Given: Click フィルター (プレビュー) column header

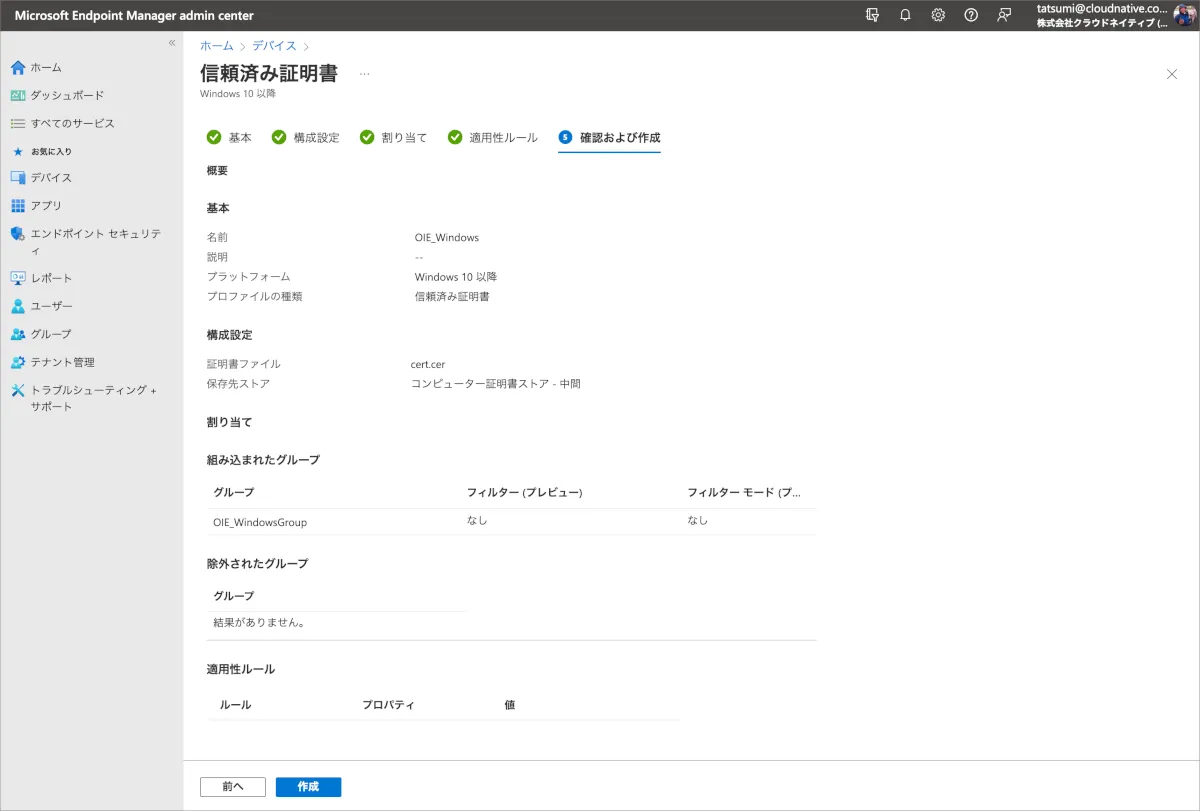Looking at the screenshot, I should (x=524, y=492).
